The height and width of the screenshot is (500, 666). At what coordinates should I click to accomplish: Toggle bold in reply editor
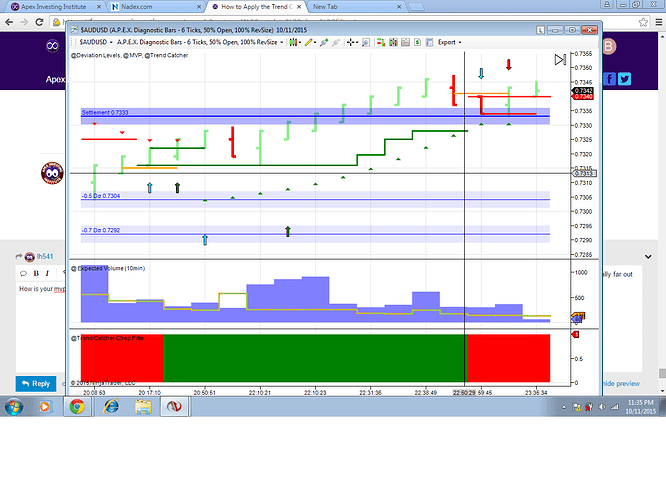(x=36, y=274)
